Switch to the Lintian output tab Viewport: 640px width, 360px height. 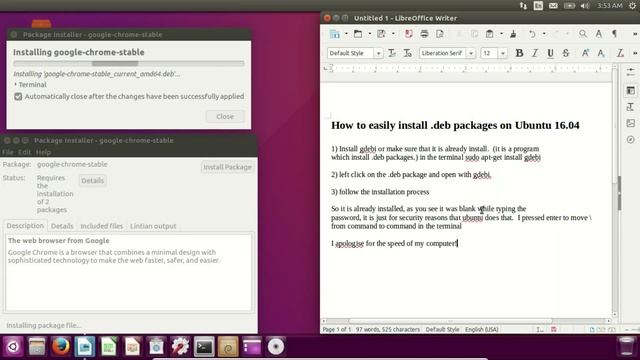coord(153,226)
